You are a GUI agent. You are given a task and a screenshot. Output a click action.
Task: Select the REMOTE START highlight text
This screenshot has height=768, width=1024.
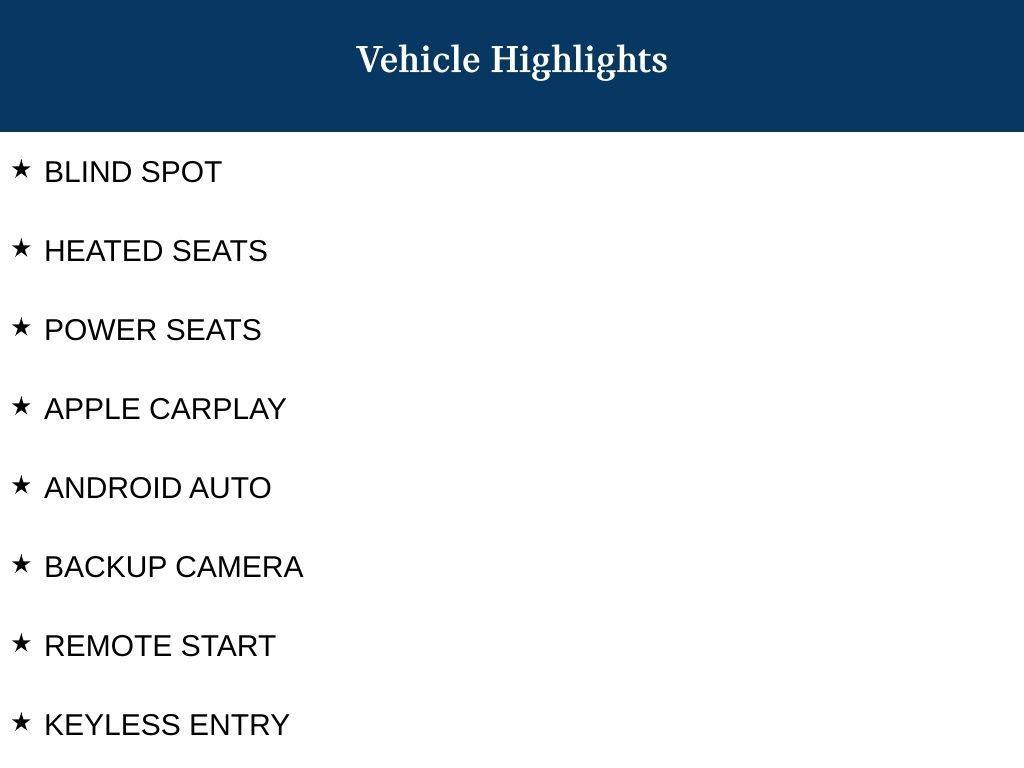pos(160,647)
